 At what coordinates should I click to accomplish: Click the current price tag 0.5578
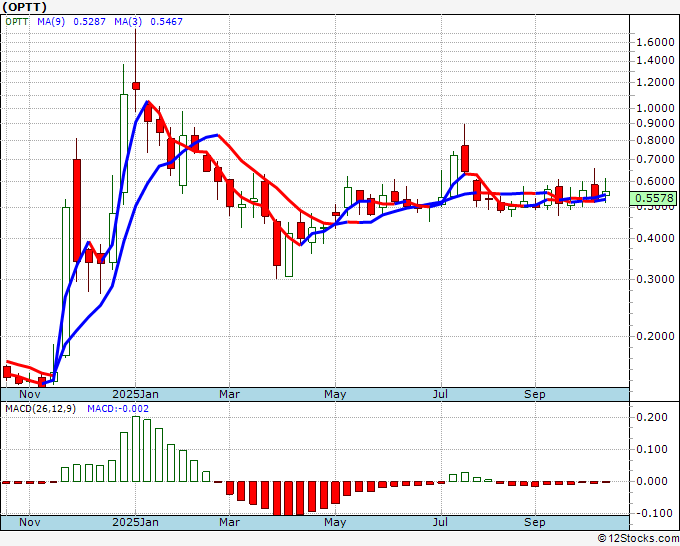[654, 199]
